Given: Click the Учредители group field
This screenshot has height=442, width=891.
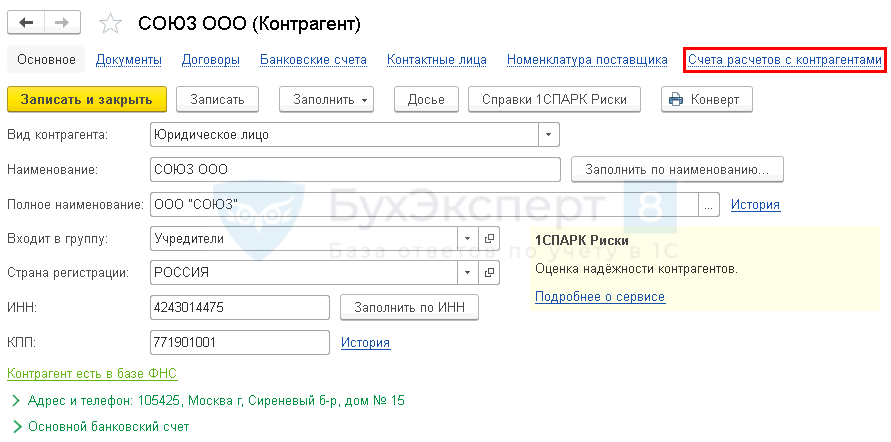Looking at the screenshot, I should [x=304, y=239].
